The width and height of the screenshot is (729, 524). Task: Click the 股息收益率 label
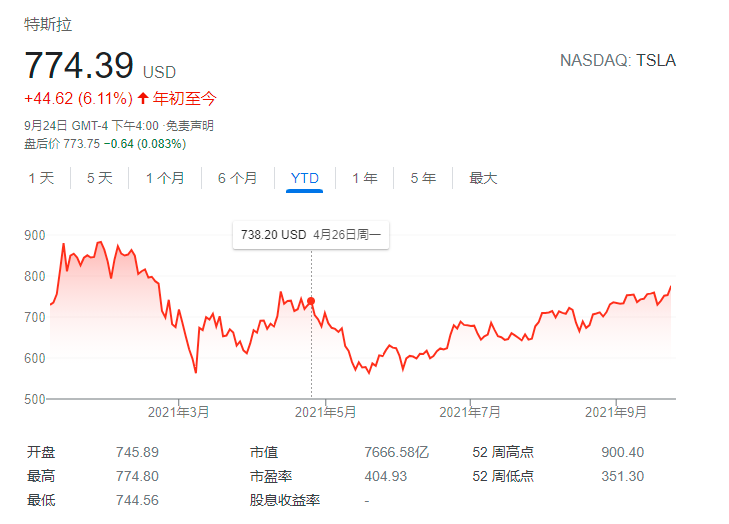[285, 501]
